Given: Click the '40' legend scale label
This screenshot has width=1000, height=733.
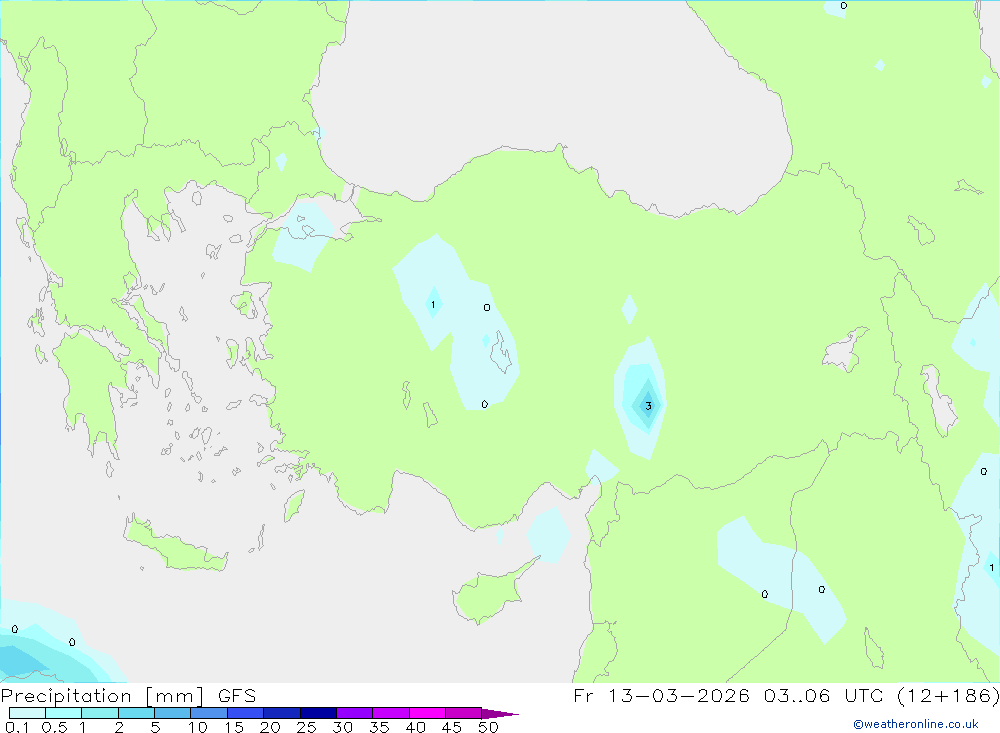Looking at the screenshot, I should point(415,727).
